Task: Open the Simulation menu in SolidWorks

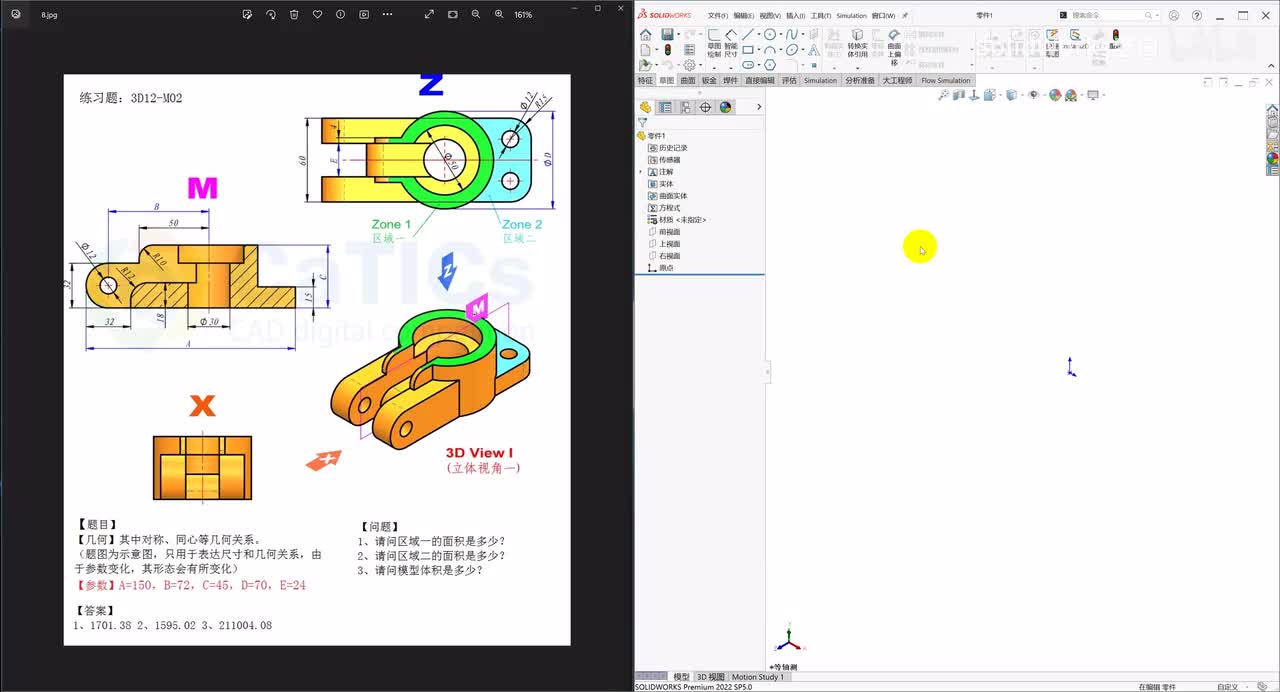Action: [x=851, y=16]
